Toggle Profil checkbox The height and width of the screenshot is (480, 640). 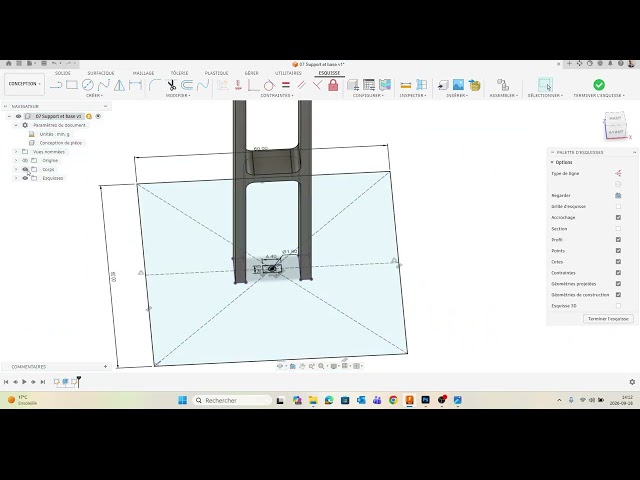point(618,240)
